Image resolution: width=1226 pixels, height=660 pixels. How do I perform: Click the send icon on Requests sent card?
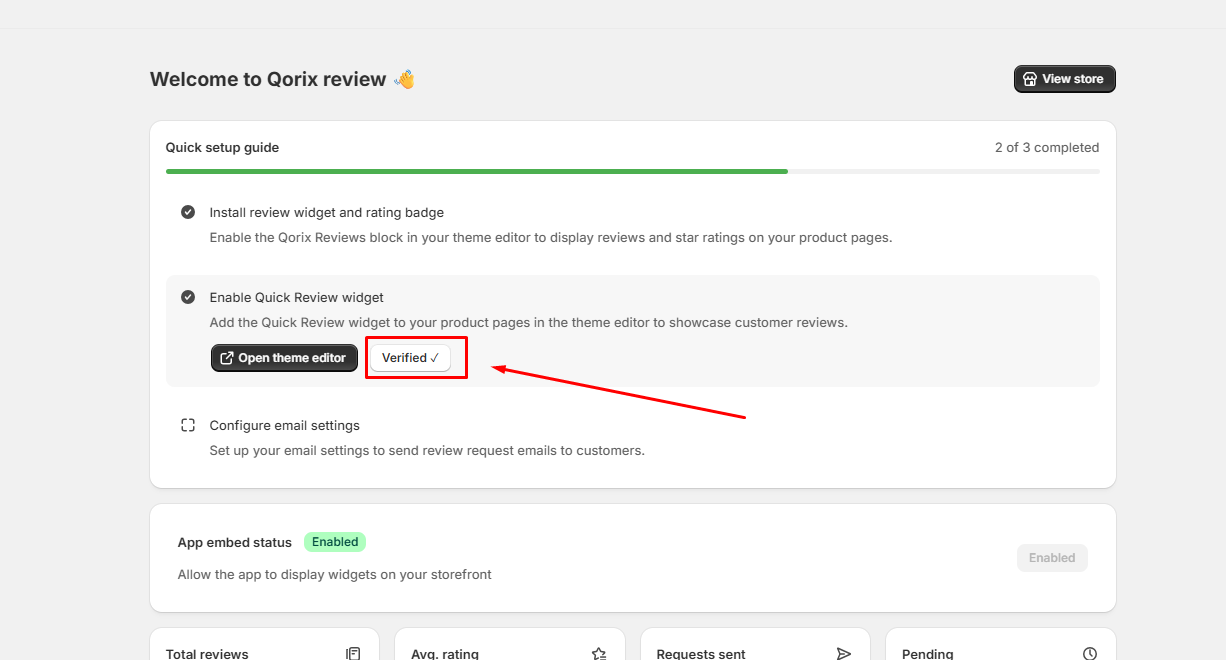pos(844,654)
